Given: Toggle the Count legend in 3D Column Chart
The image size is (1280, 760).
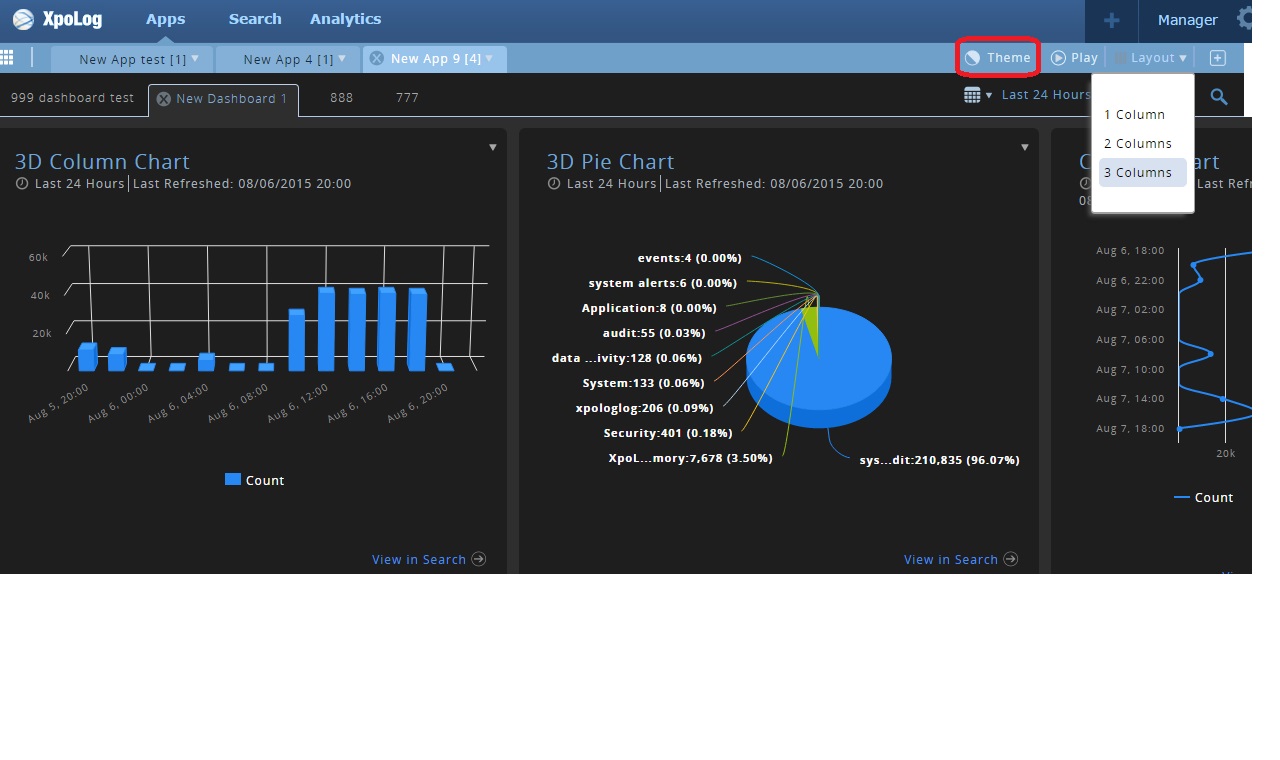Looking at the screenshot, I should [255, 481].
